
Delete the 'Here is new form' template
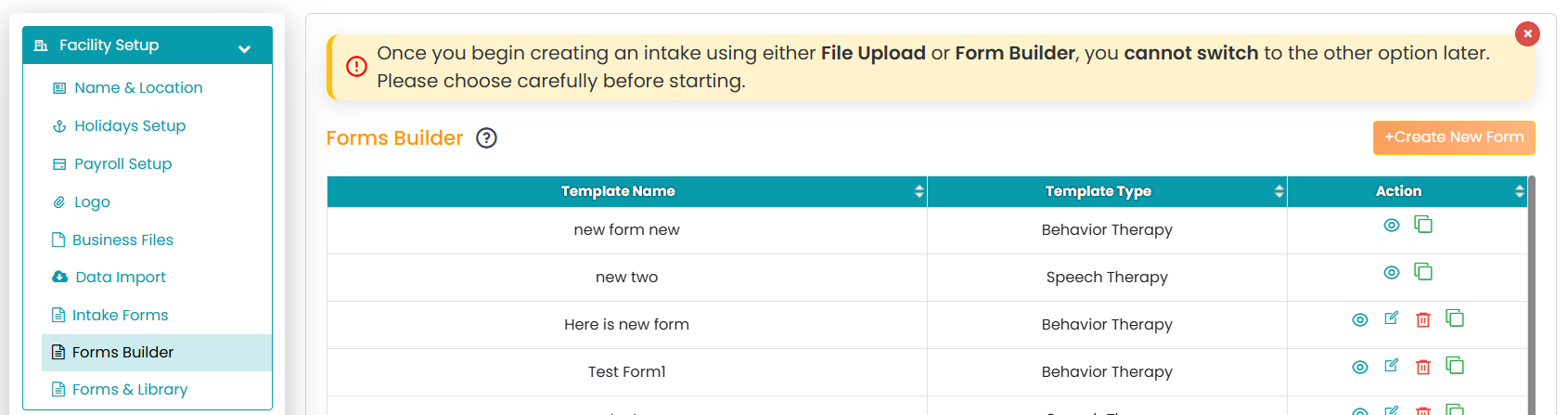1423,319
